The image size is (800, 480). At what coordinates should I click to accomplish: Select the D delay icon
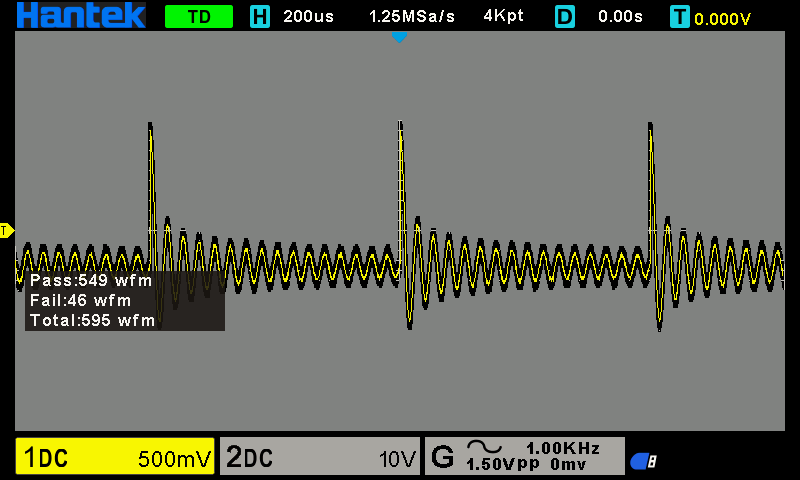click(x=565, y=17)
